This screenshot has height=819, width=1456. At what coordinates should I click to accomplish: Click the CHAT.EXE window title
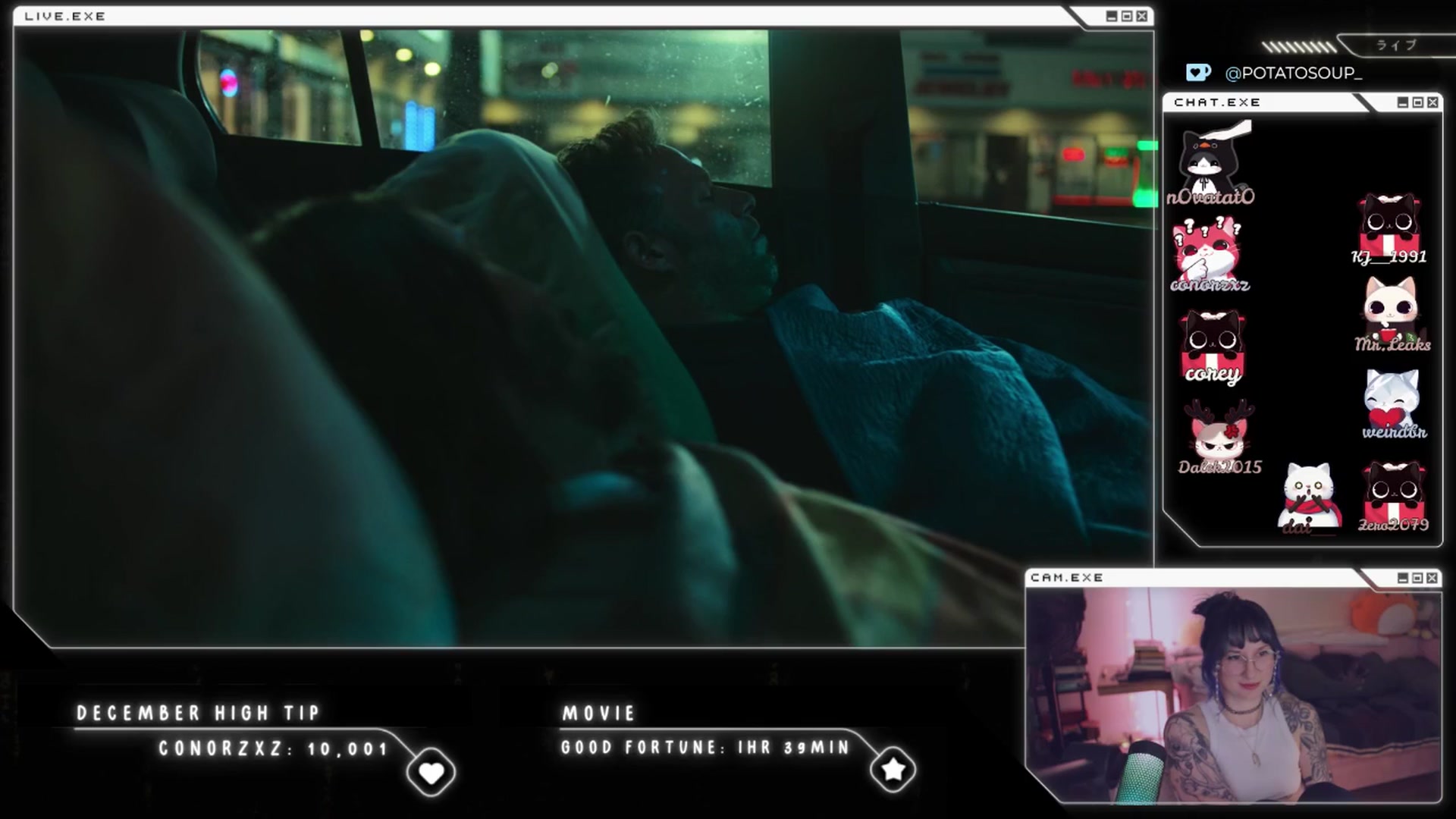pos(1217,102)
